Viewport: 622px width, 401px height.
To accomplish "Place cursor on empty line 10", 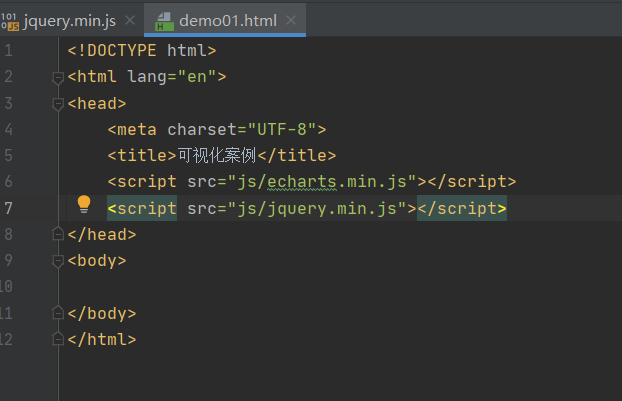I will [340, 287].
